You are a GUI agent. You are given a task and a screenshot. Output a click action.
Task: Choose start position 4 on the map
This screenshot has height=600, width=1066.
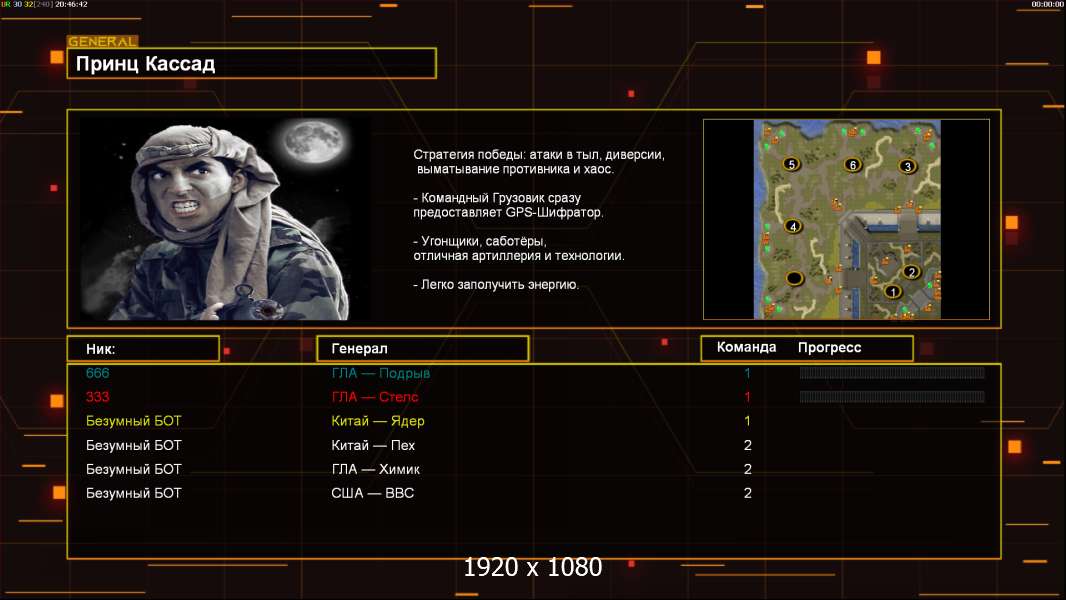[x=794, y=226]
